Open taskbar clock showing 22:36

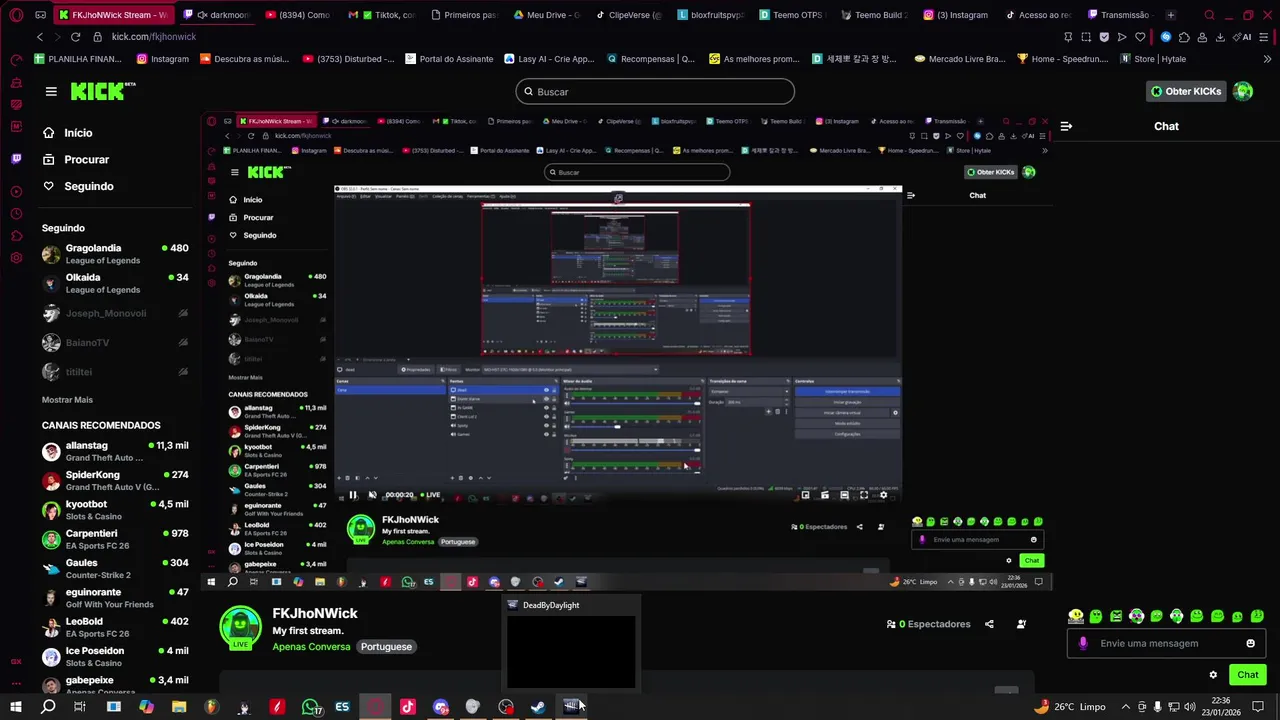pos(1221,706)
